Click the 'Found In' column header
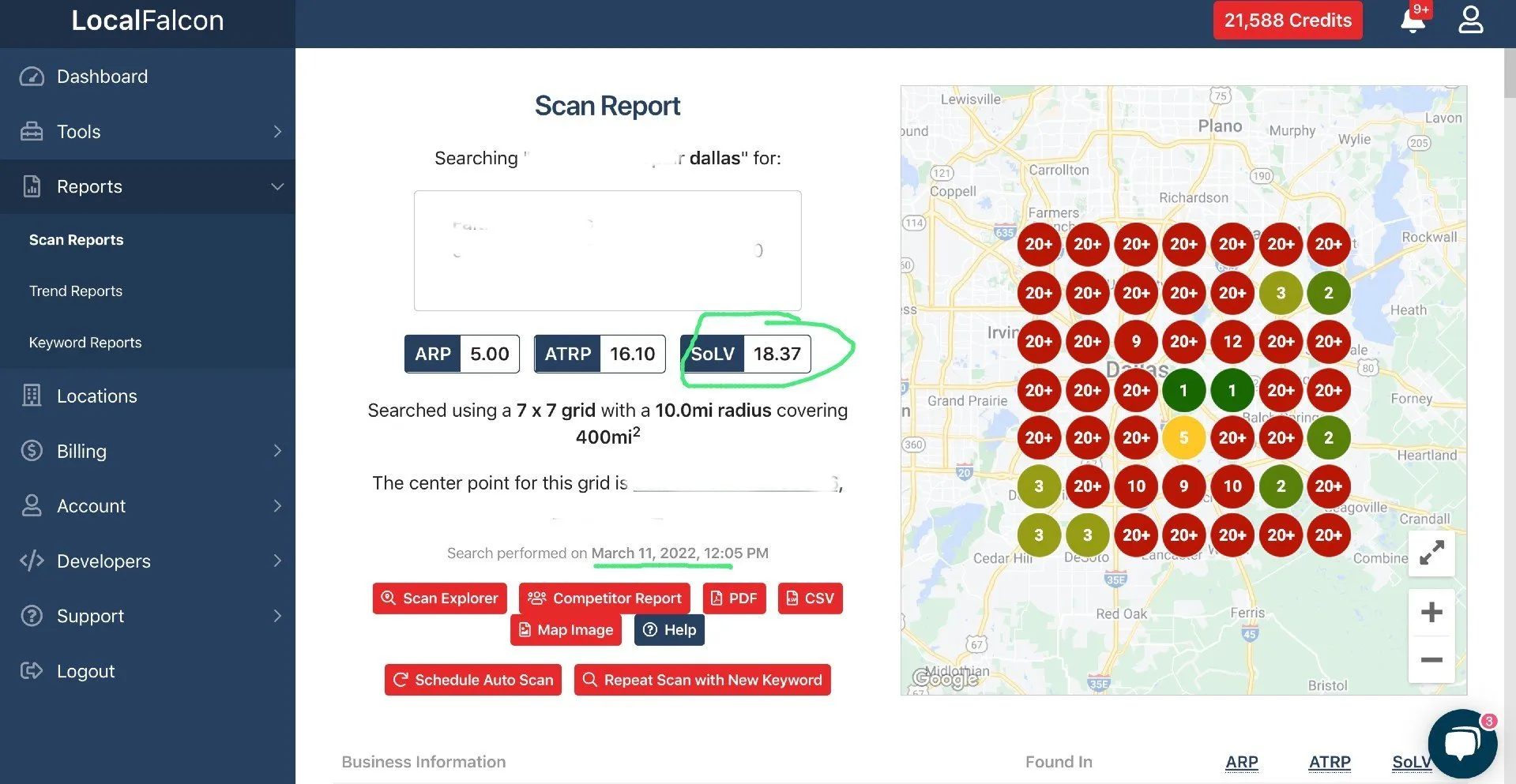The width and height of the screenshot is (1516, 784). pyautogui.click(x=1059, y=762)
